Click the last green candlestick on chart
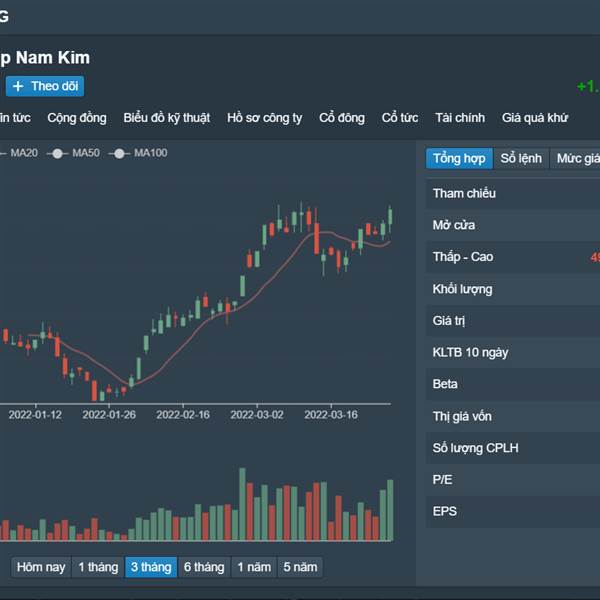 pos(390,217)
